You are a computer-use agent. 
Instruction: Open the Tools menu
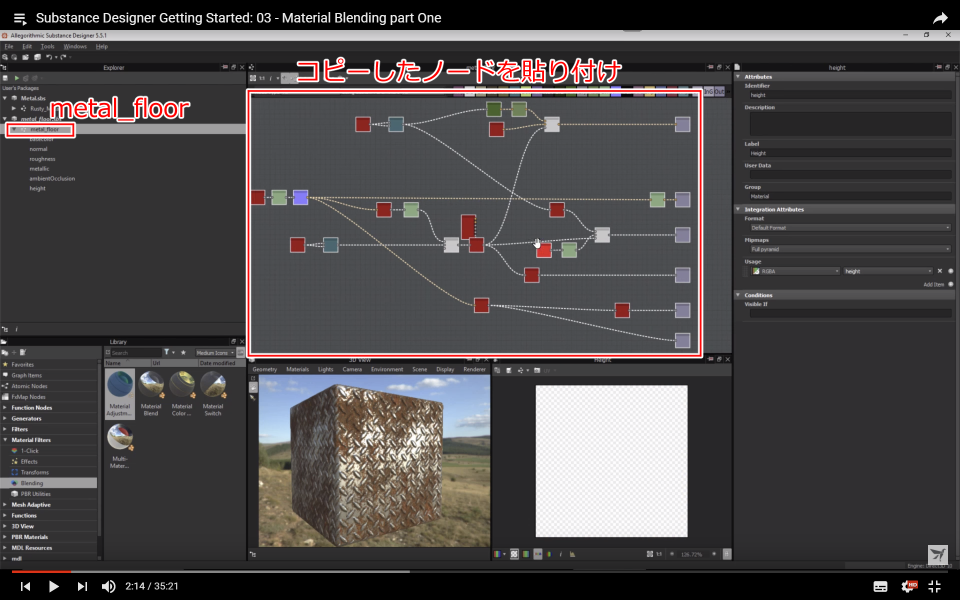[47, 47]
